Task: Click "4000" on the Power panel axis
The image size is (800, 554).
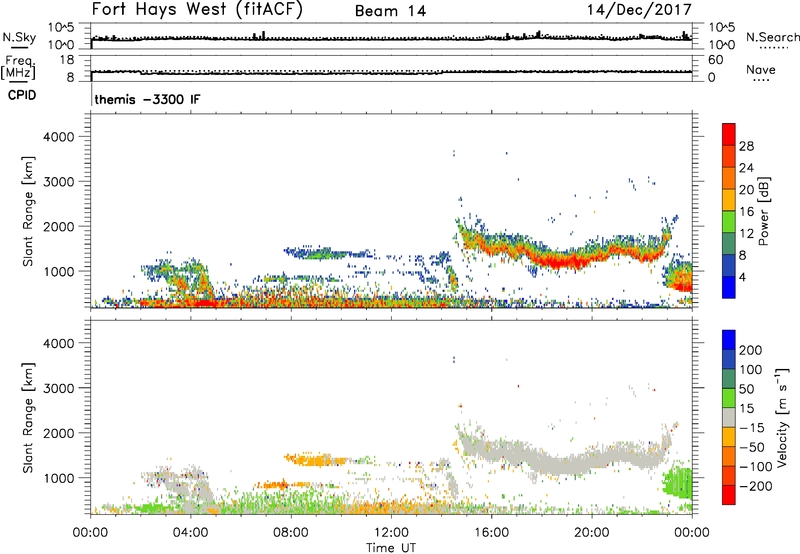Action: (58, 137)
